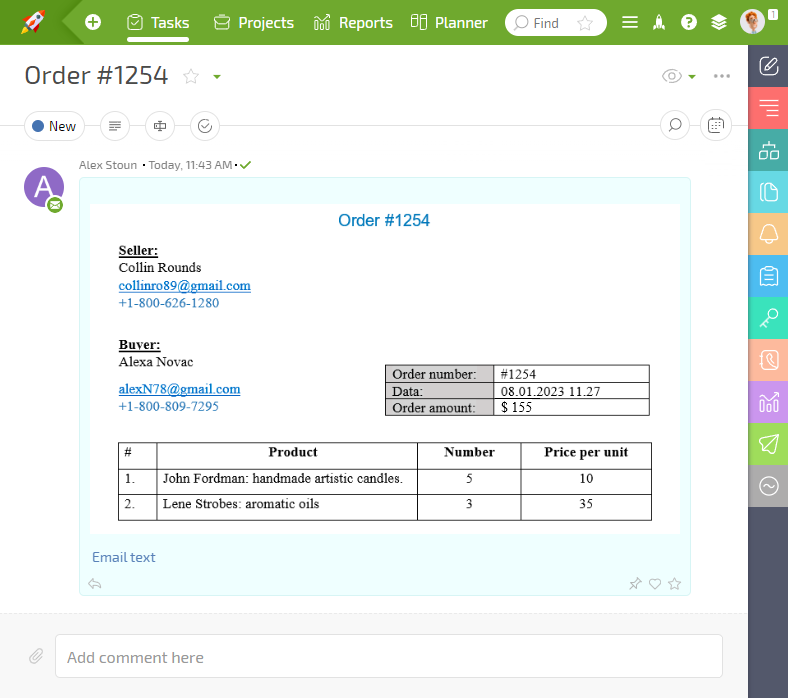
Task: Click the notification badge showing 1
Action: click(x=773, y=15)
